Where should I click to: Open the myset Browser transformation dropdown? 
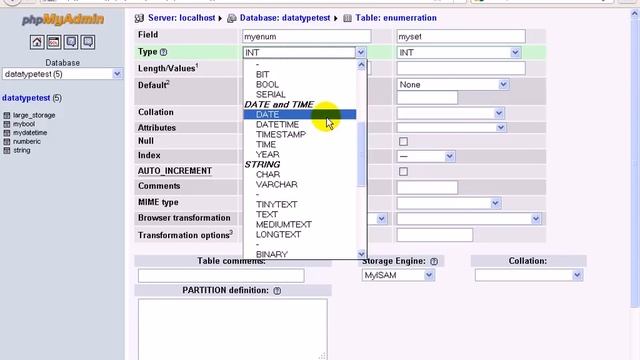(x=469, y=219)
